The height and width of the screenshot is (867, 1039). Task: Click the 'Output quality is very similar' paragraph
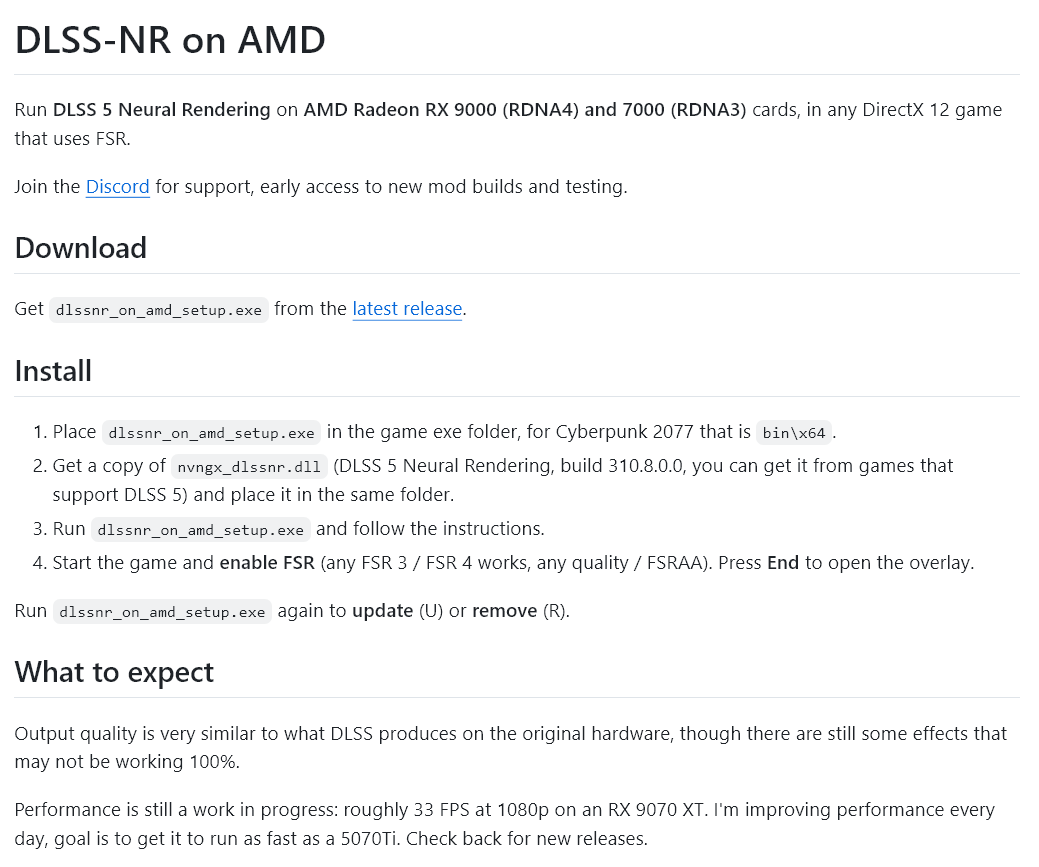tap(510, 748)
